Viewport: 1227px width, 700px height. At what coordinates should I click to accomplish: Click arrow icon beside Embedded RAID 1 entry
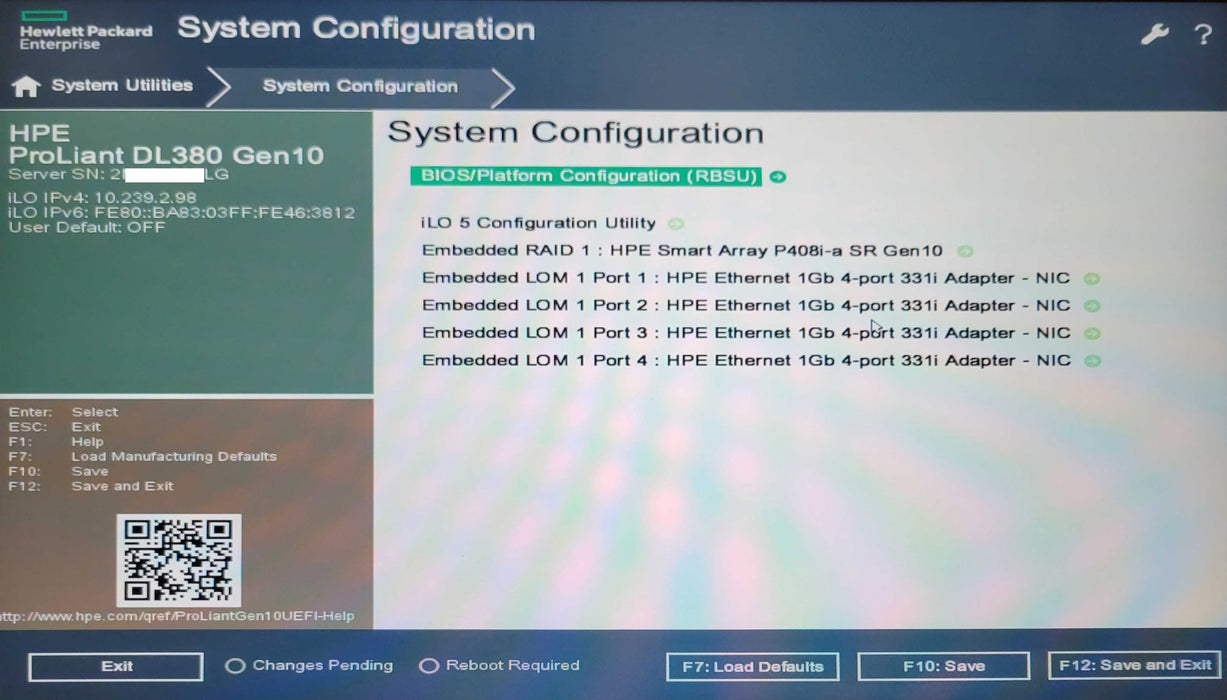964,252
